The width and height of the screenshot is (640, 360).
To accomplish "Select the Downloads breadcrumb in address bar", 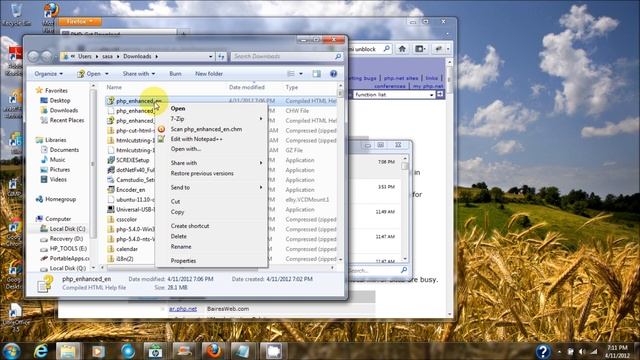I will pyautogui.click(x=137, y=56).
